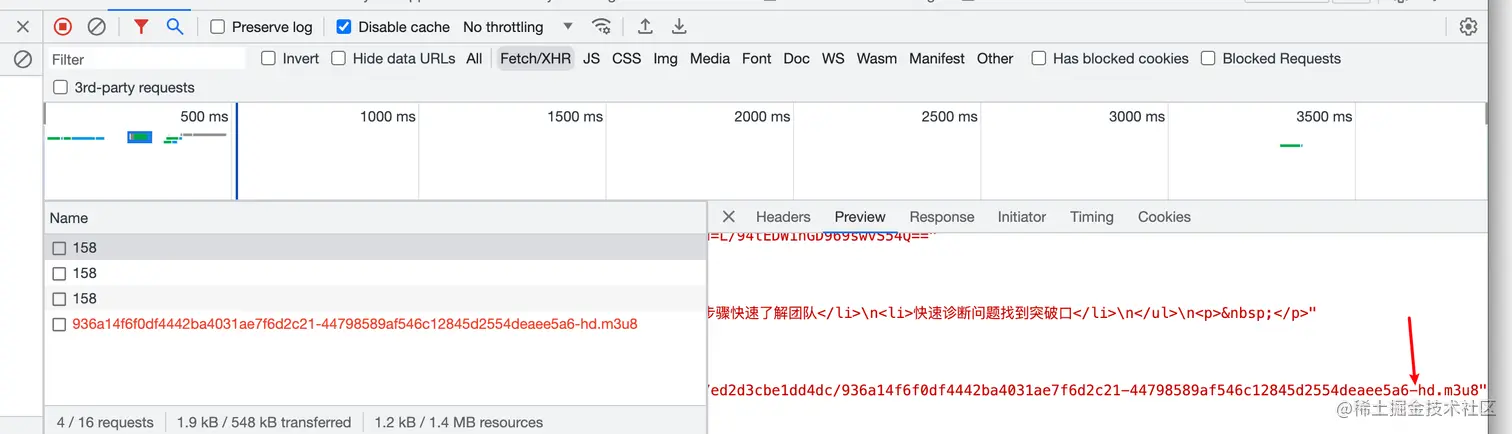The height and width of the screenshot is (434, 1512).
Task: Filter requests by JS
Action: tap(592, 58)
